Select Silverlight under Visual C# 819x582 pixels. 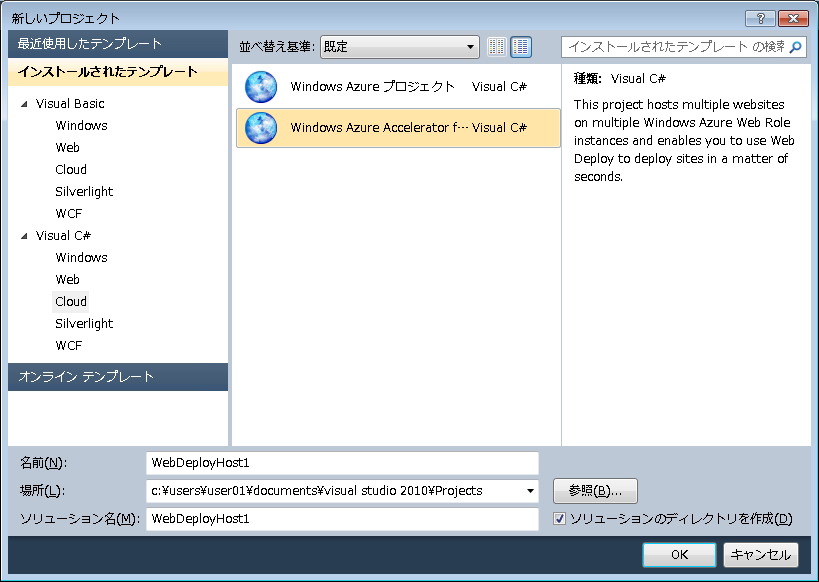point(84,324)
